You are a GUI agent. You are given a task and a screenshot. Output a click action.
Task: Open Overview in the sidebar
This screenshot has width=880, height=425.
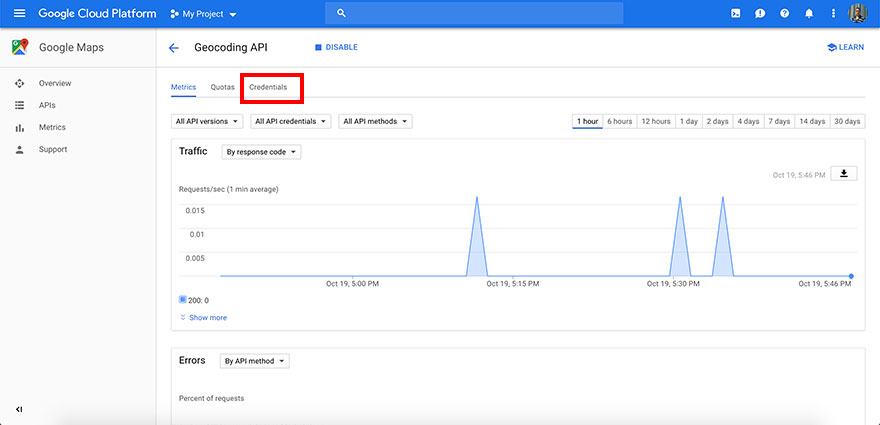[55, 83]
